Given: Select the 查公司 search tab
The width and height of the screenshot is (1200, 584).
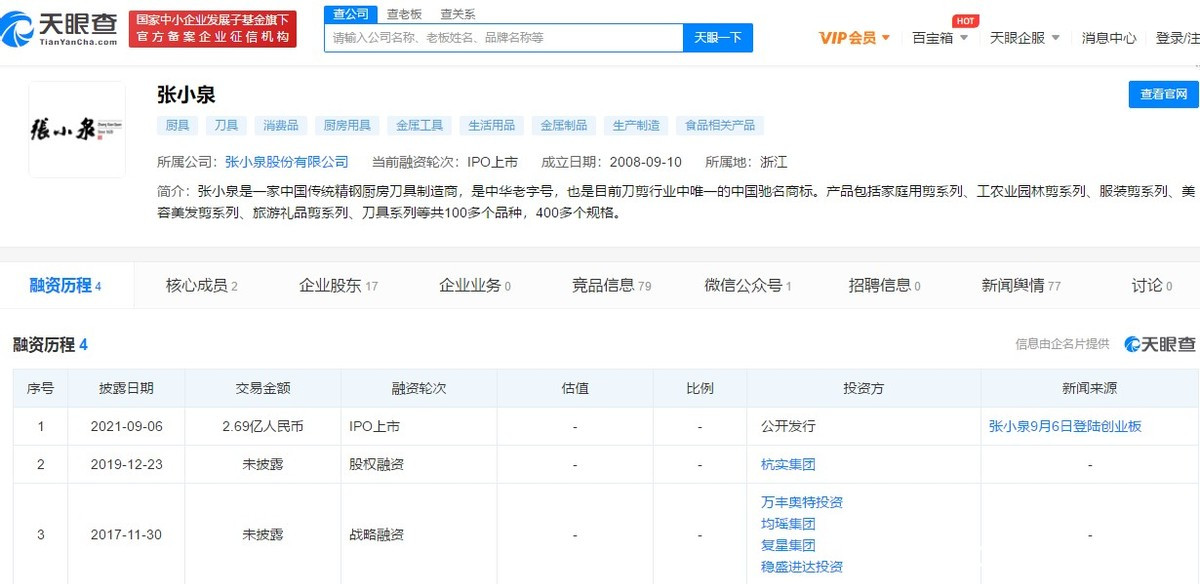Looking at the screenshot, I should (349, 13).
